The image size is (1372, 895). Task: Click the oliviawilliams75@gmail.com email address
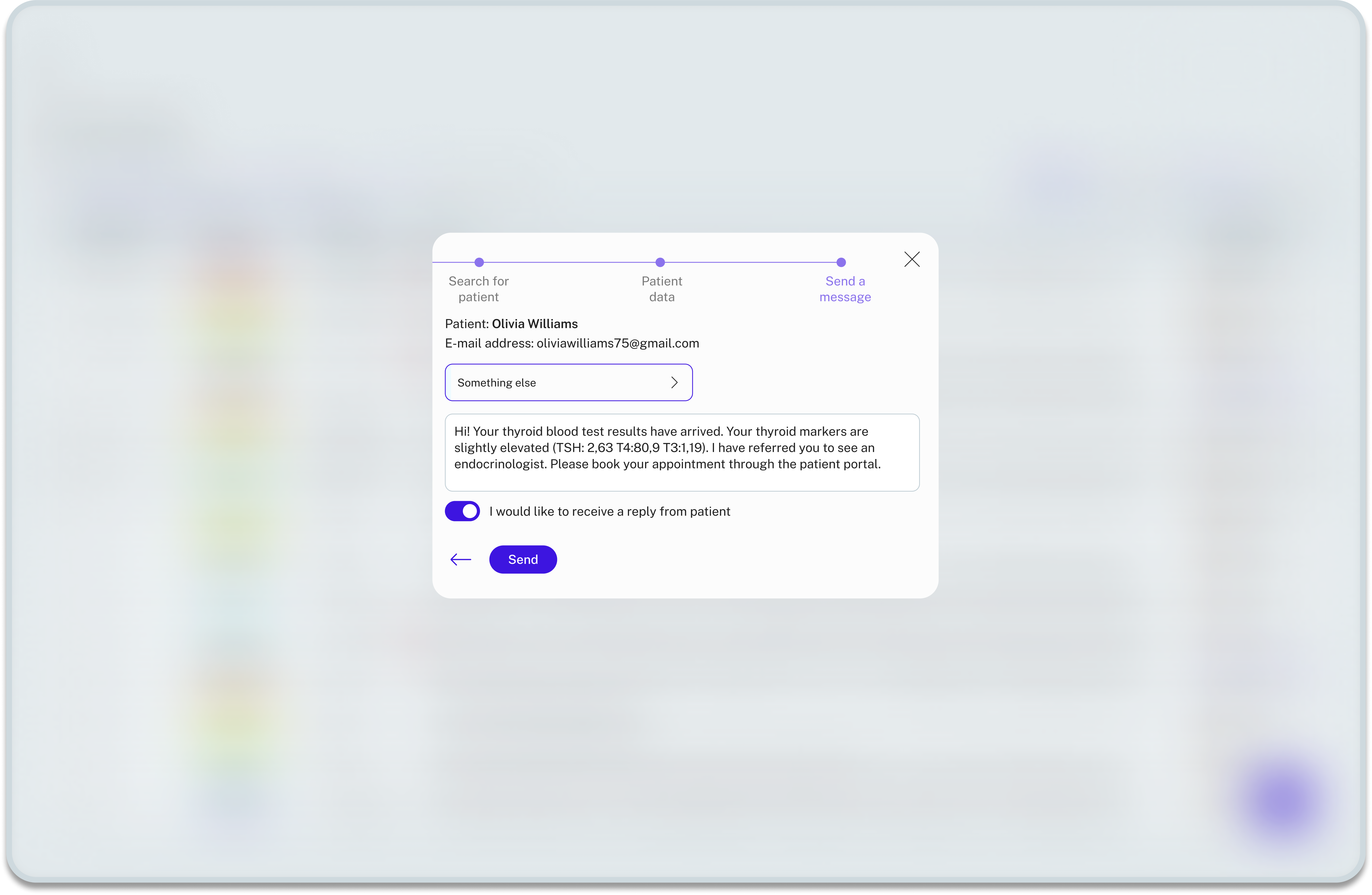[617, 343]
